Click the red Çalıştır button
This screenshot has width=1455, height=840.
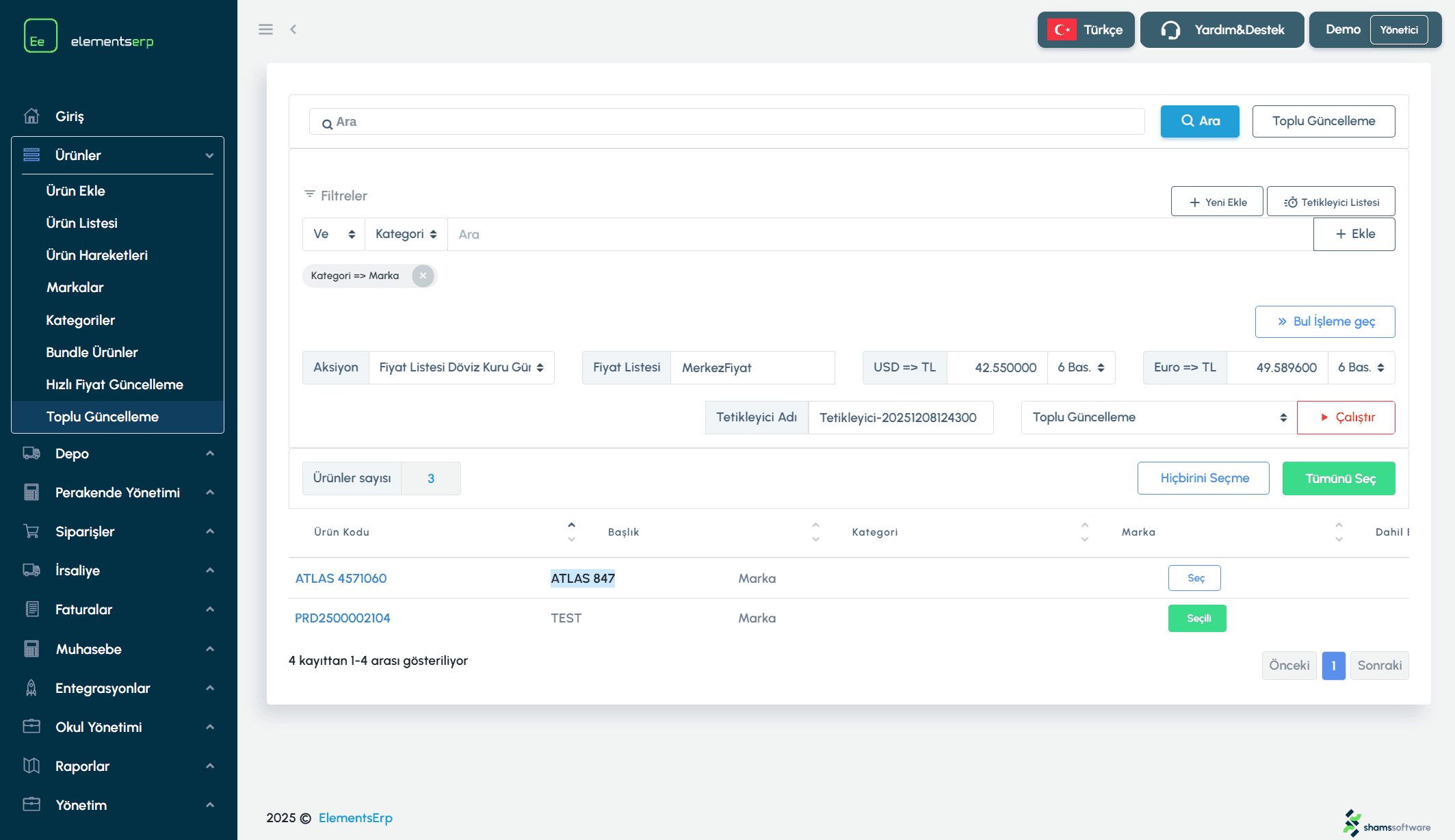(x=1346, y=417)
